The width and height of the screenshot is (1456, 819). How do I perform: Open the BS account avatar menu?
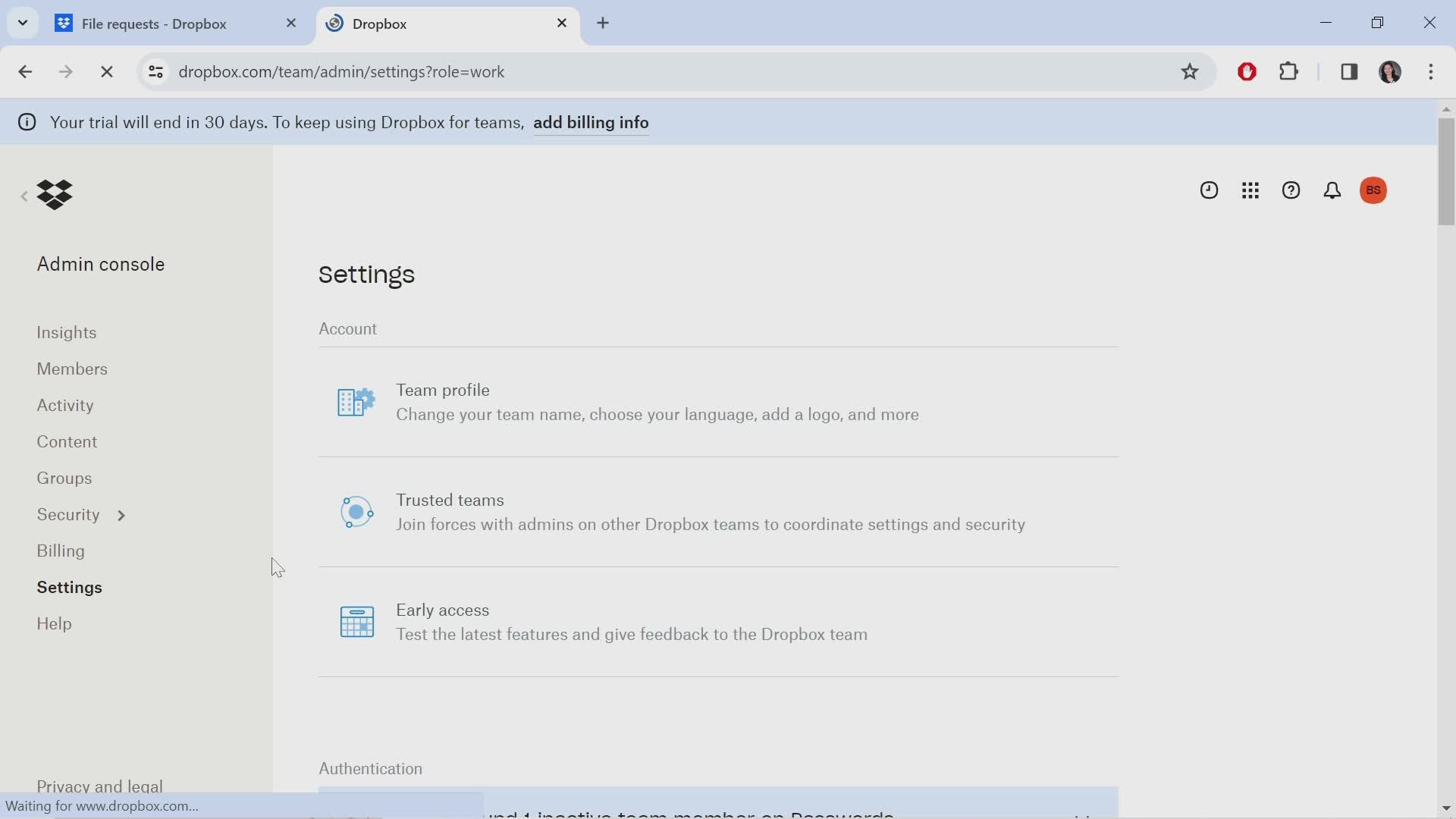coord(1373,190)
